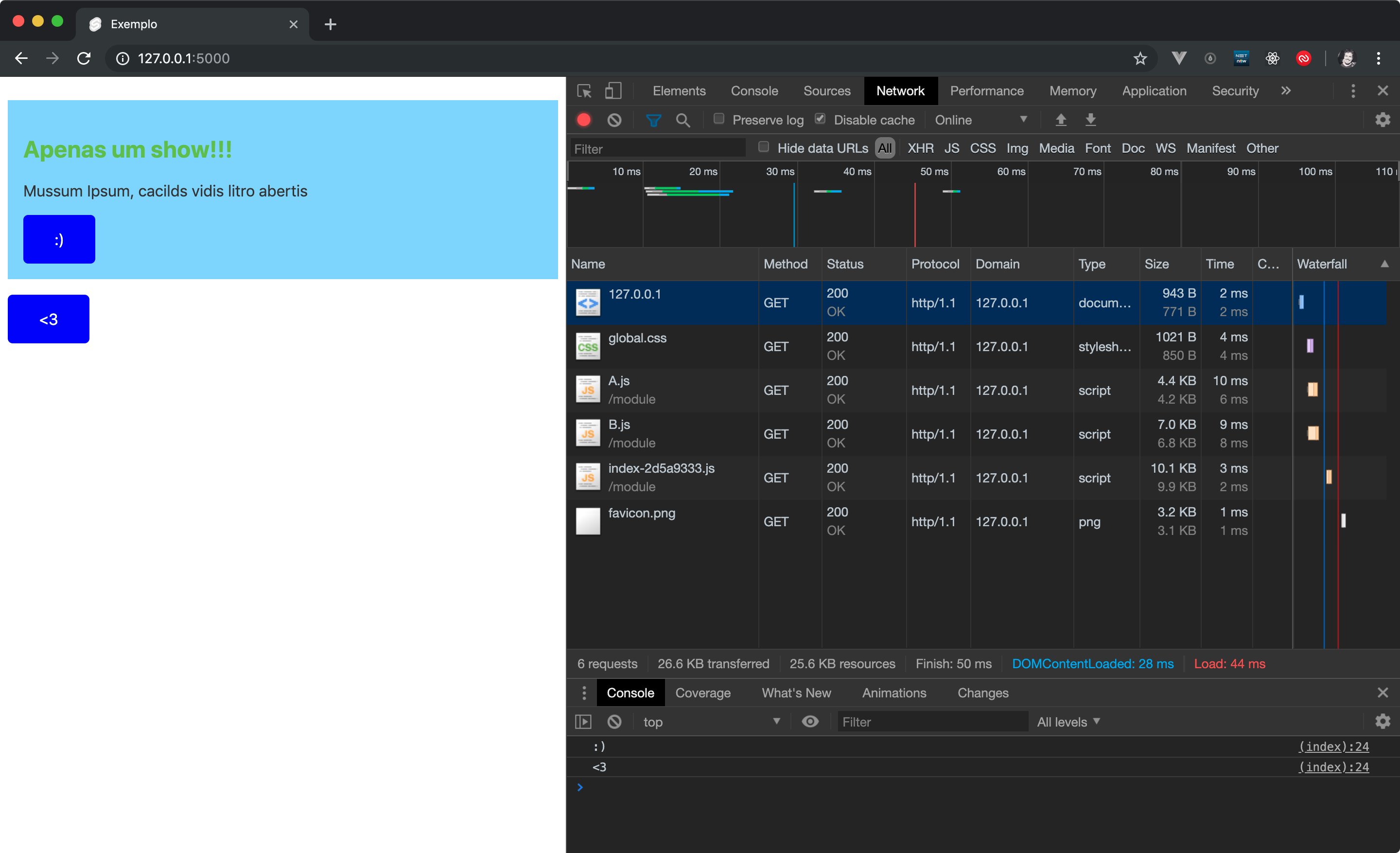The image size is (1400, 853).
Task: Open the Performance tab
Action: [x=987, y=91]
